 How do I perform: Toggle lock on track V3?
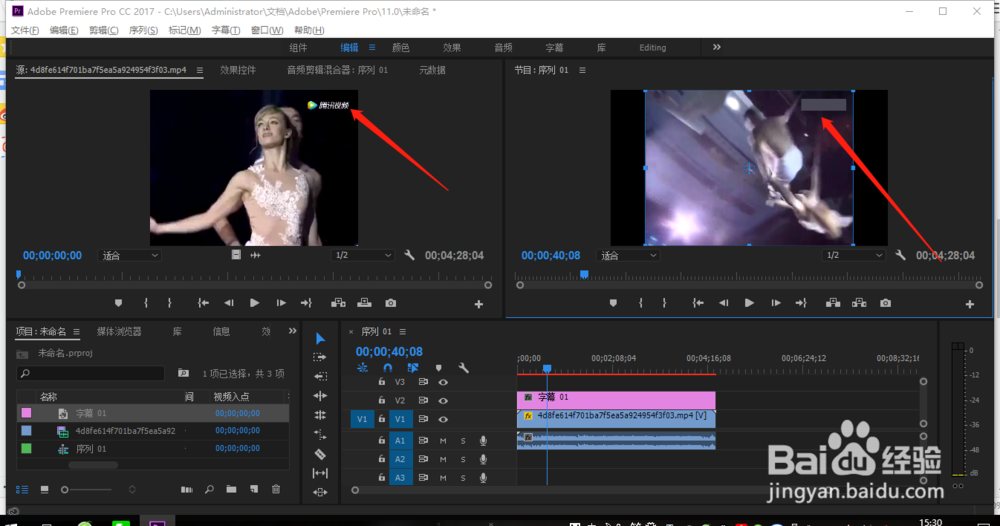381,382
